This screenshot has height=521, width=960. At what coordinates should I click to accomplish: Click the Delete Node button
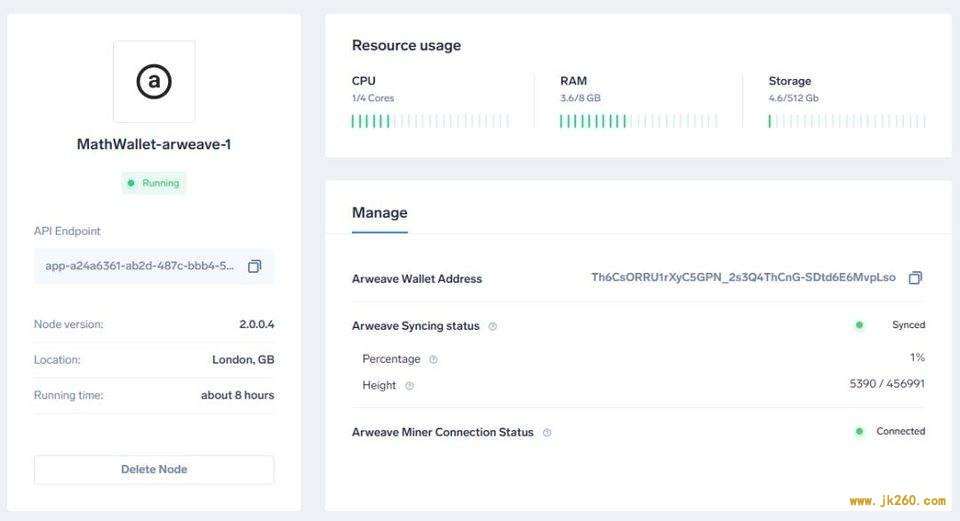click(x=154, y=470)
